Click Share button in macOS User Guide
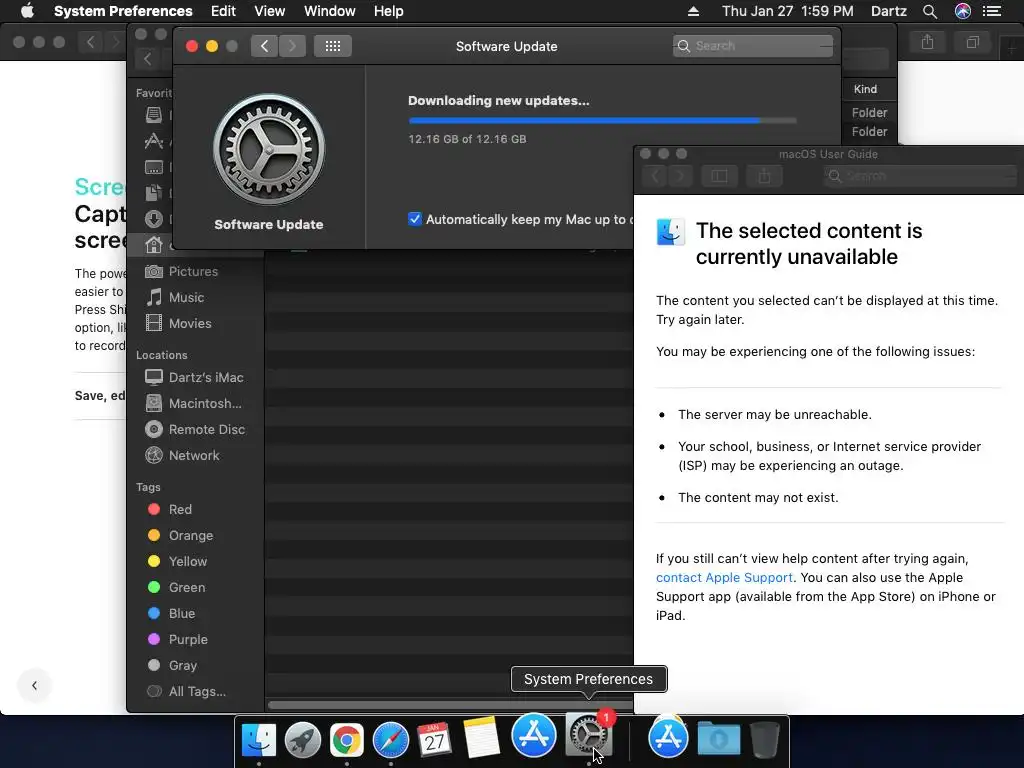The image size is (1024, 768). pyautogui.click(x=764, y=176)
